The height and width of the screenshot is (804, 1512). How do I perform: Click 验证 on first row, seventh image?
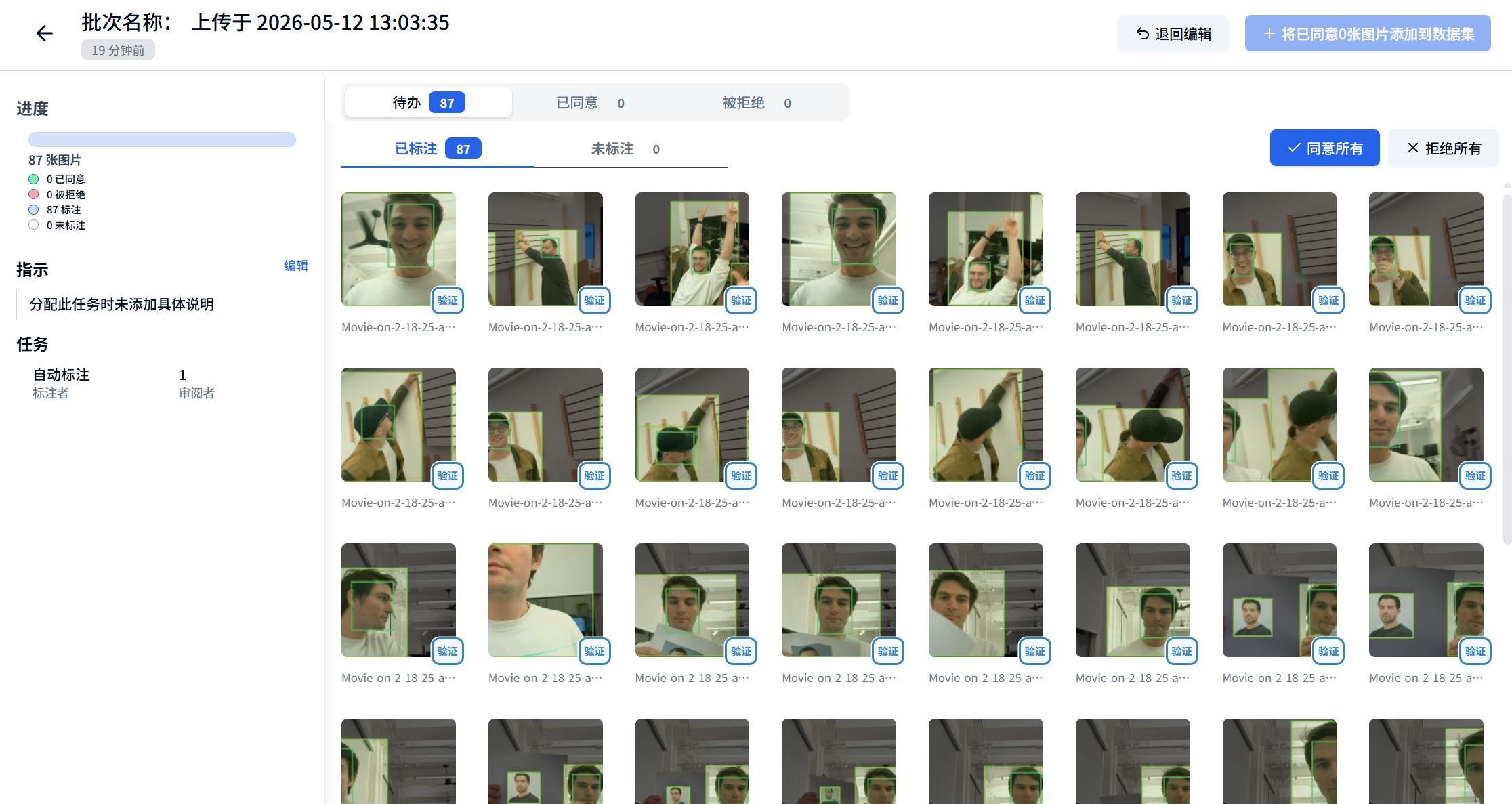pyautogui.click(x=1328, y=300)
